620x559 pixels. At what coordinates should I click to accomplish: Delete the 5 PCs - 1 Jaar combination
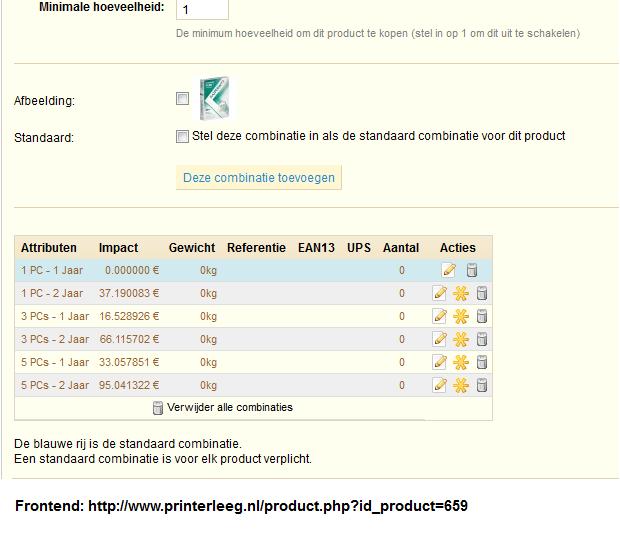coord(482,362)
